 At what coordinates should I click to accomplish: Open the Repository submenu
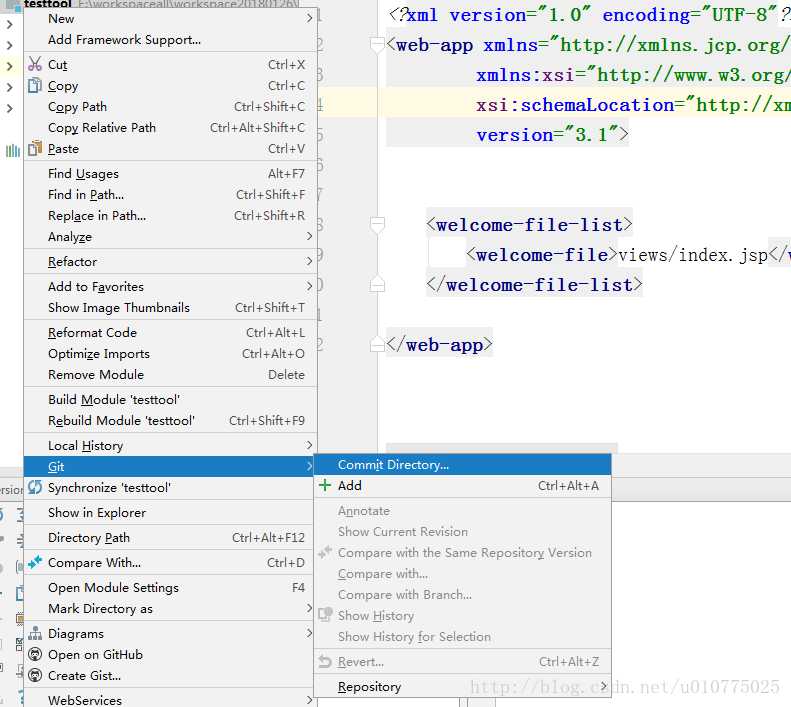coord(463,686)
